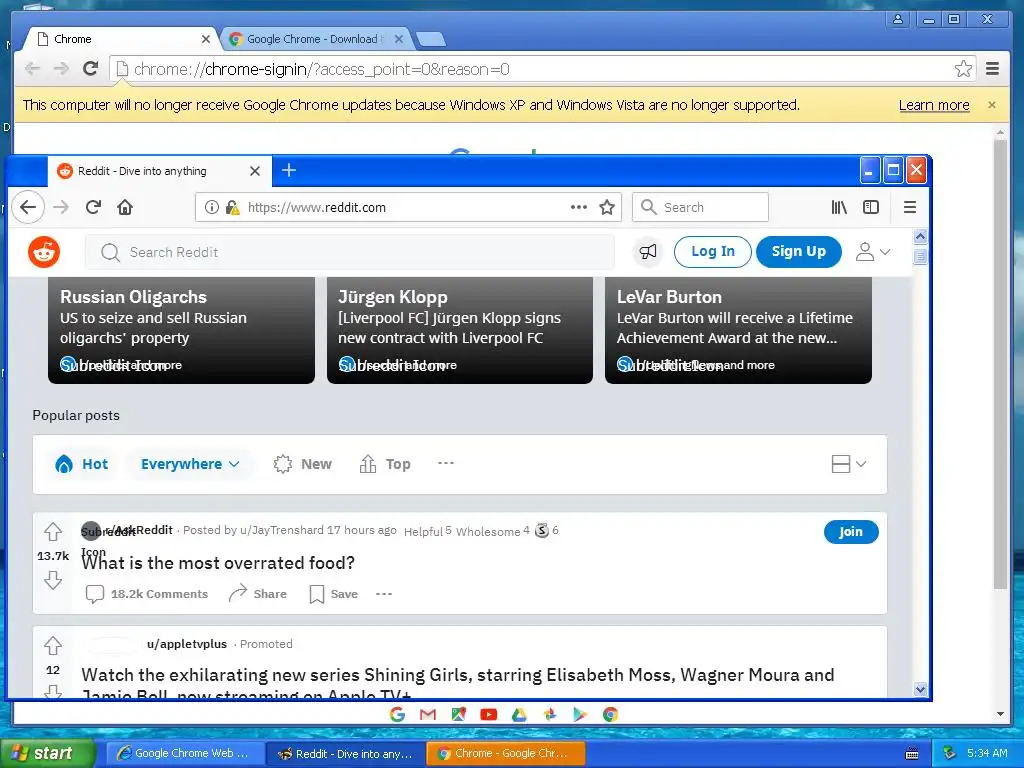This screenshot has width=1024, height=768.
Task: Open the Firefox library icon
Action: coord(839,208)
